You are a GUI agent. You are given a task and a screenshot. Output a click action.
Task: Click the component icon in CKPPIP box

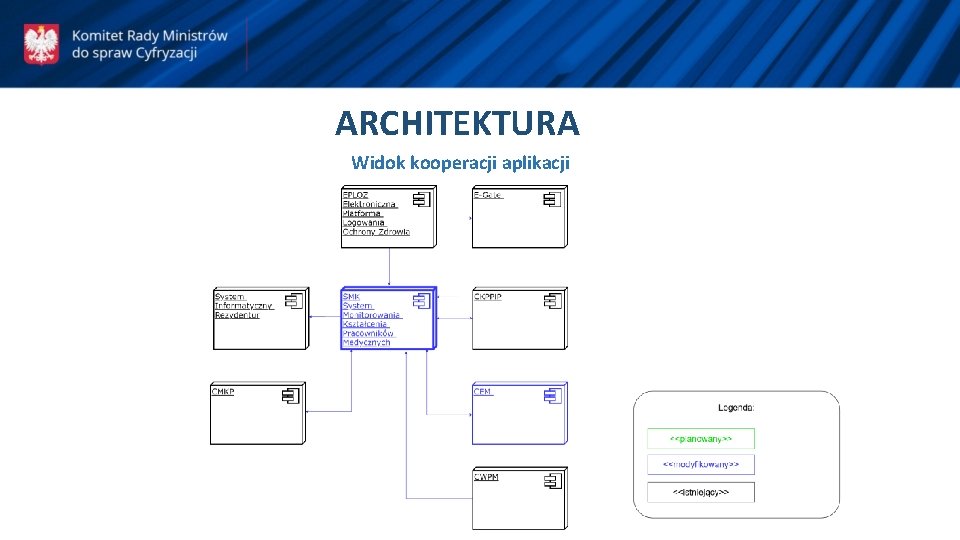pos(552,301)
